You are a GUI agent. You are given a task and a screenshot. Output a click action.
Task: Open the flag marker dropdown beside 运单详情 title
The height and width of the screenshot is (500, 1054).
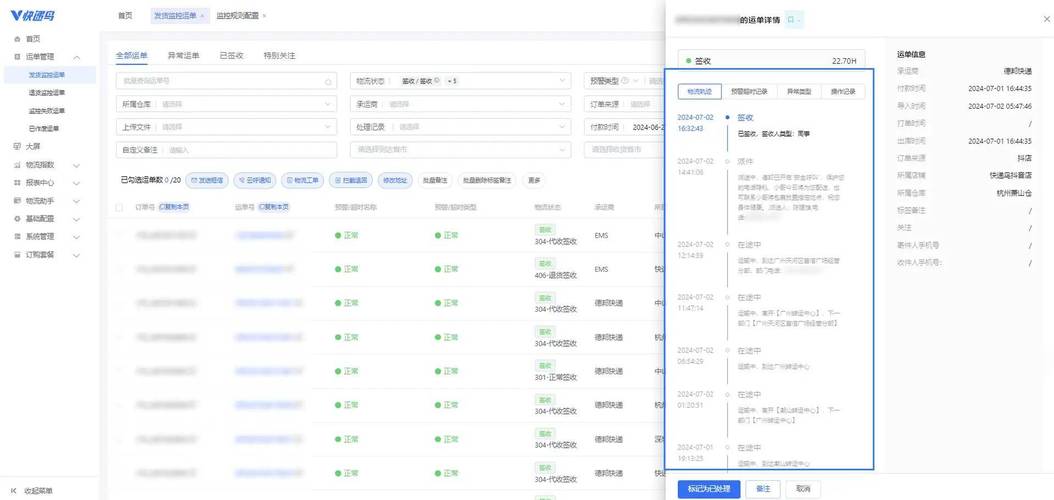coord(794,20)
